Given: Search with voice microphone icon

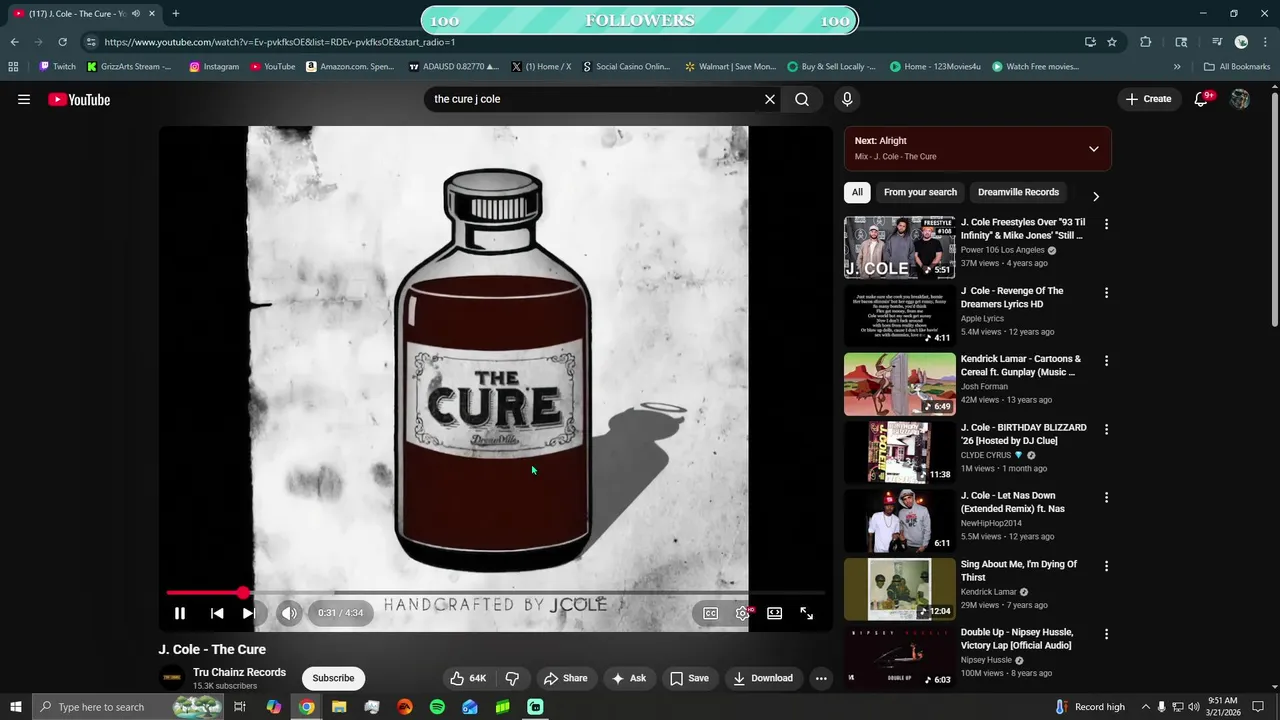Looking at the screenshot, I should click(x=847, y=99).
